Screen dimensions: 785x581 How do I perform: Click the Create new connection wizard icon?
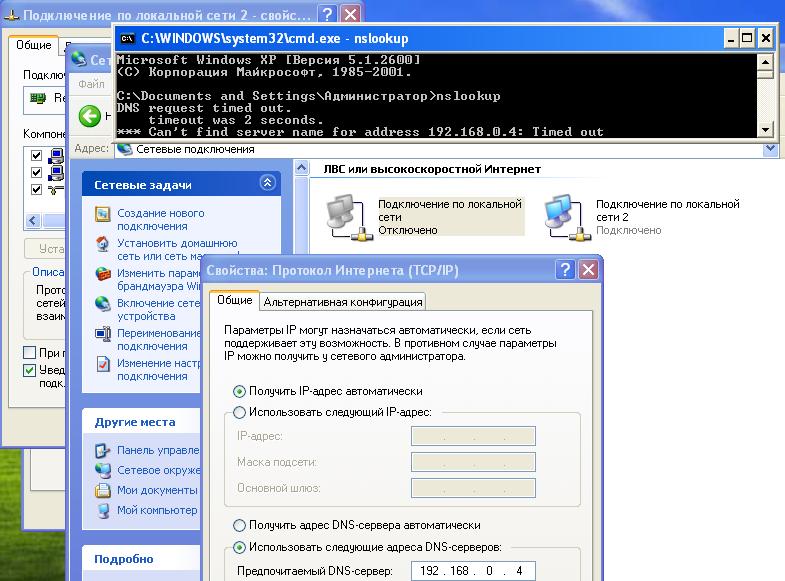[x=103, y=214]
